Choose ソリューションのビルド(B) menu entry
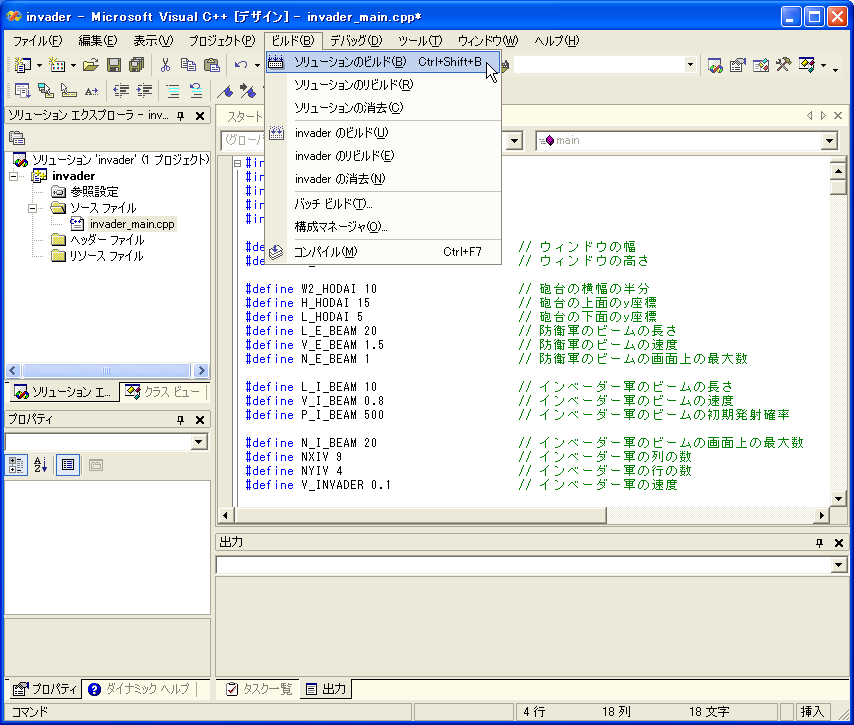 coord(383,62)
